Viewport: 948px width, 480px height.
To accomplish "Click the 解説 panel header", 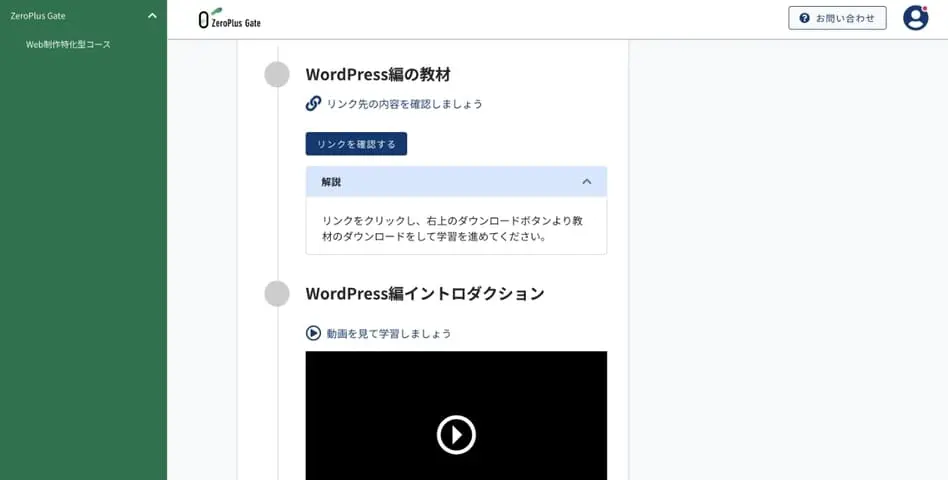I will tap(456, 181).
